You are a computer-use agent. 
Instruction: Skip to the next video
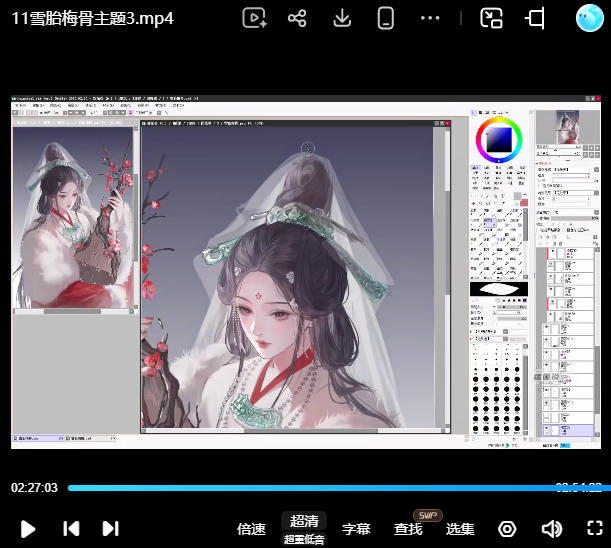click(x=110, y=529)
